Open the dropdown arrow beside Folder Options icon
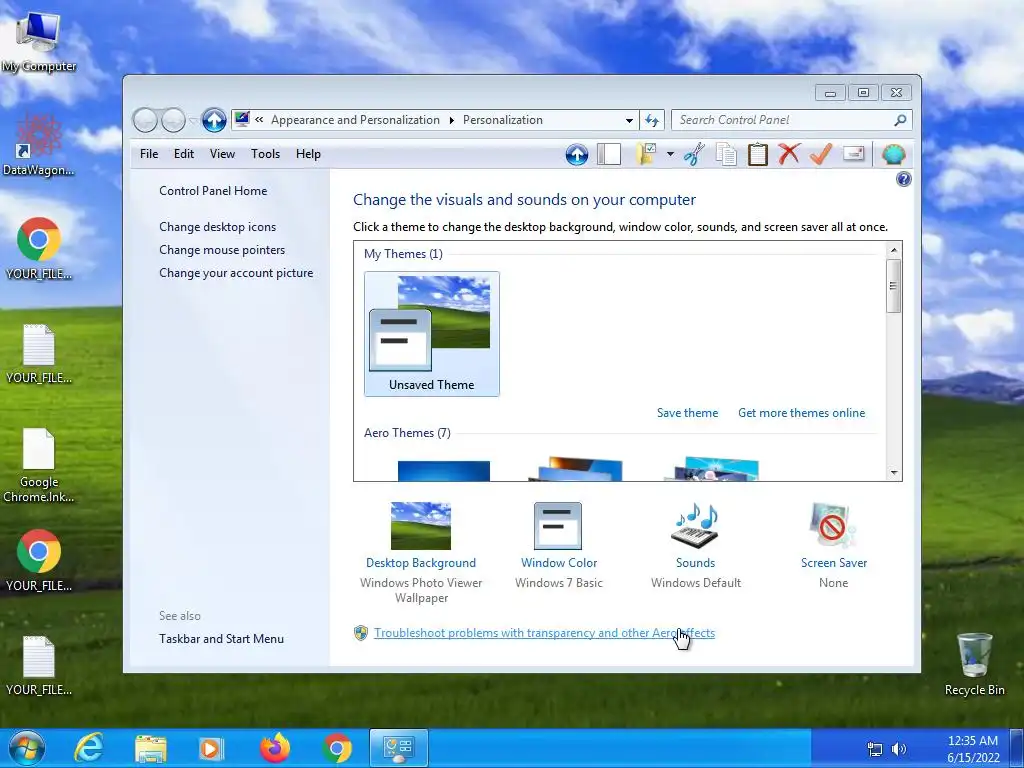 (670, 155)
